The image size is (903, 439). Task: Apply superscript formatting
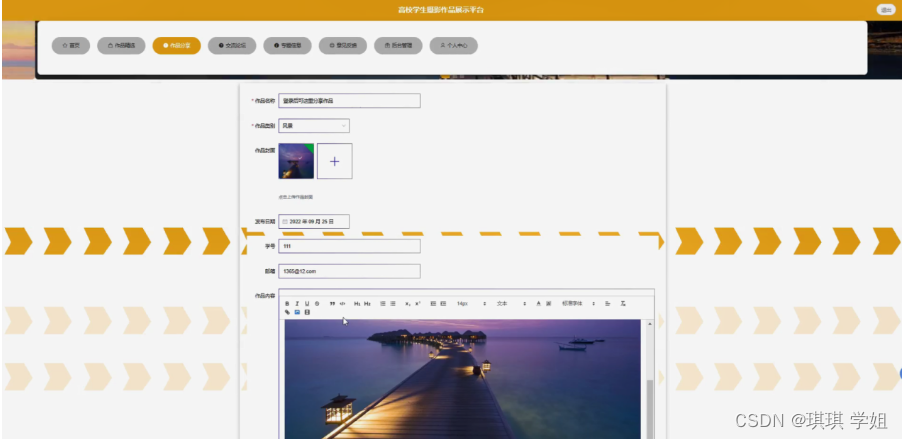tap(418, 304)
